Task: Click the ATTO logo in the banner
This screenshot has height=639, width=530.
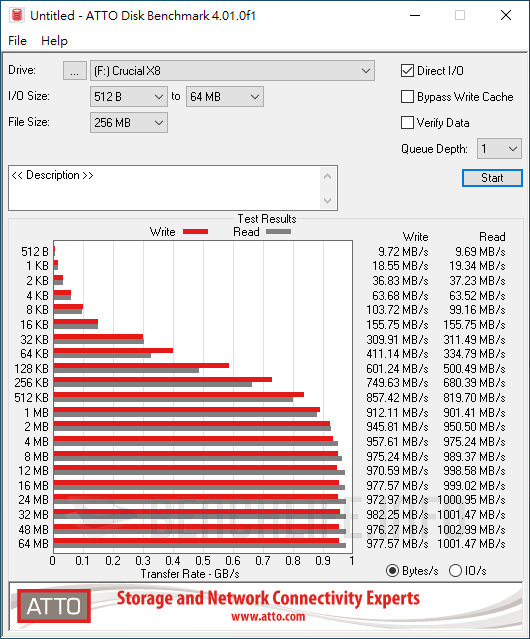Action: 54,606
